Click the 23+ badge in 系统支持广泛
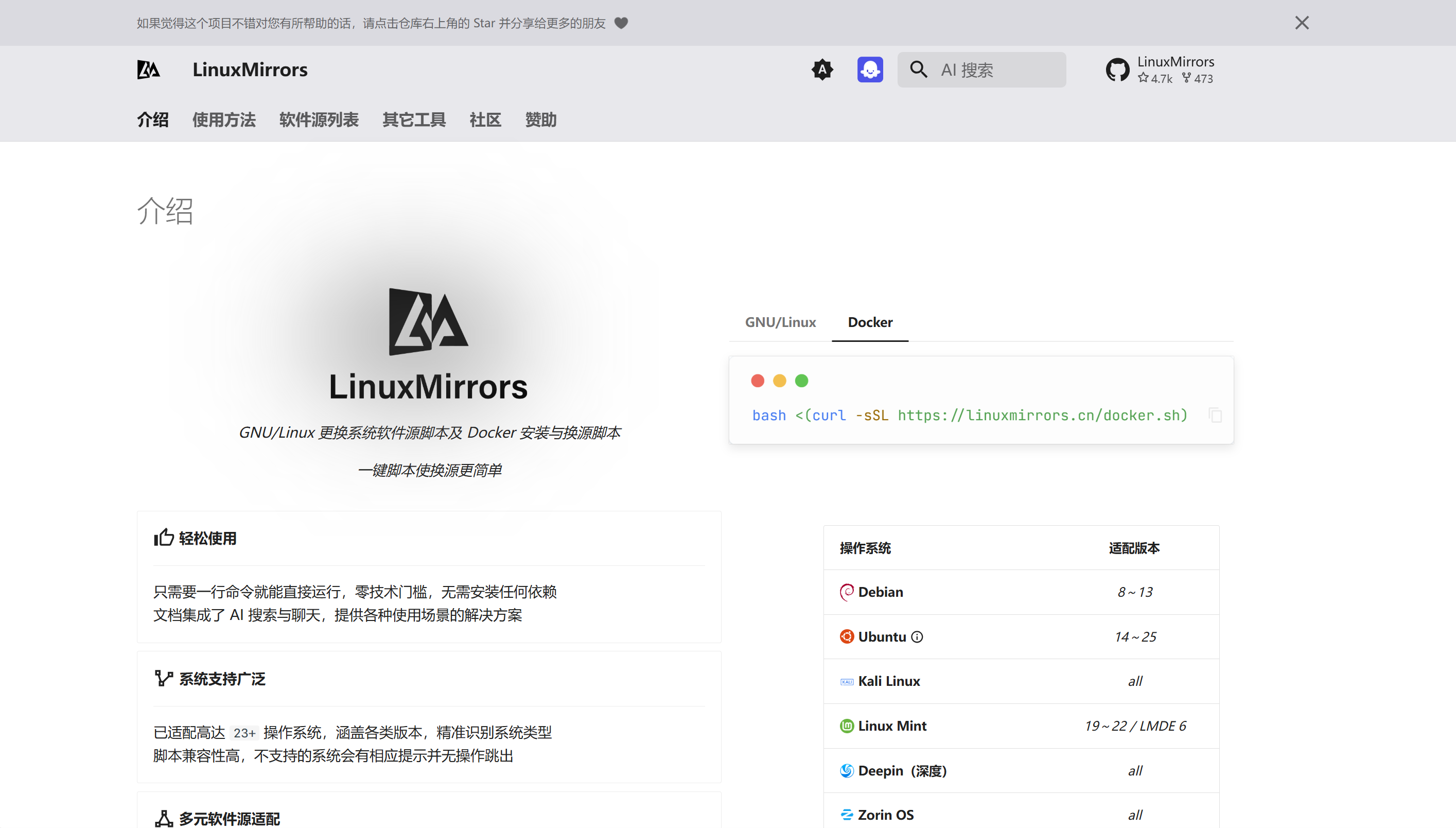Viewport: 1456px width, 828px height. pos(244,733)
